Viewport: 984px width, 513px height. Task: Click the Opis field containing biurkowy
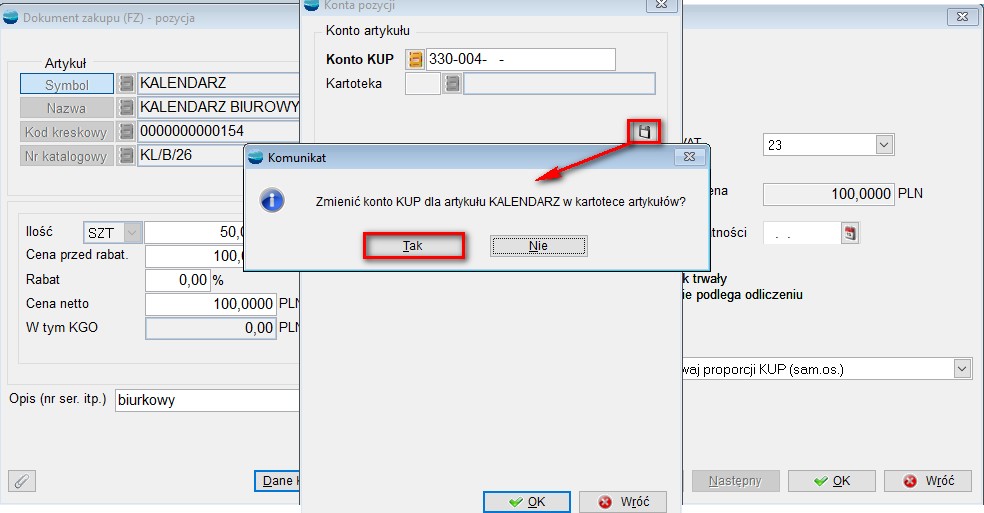207,401
